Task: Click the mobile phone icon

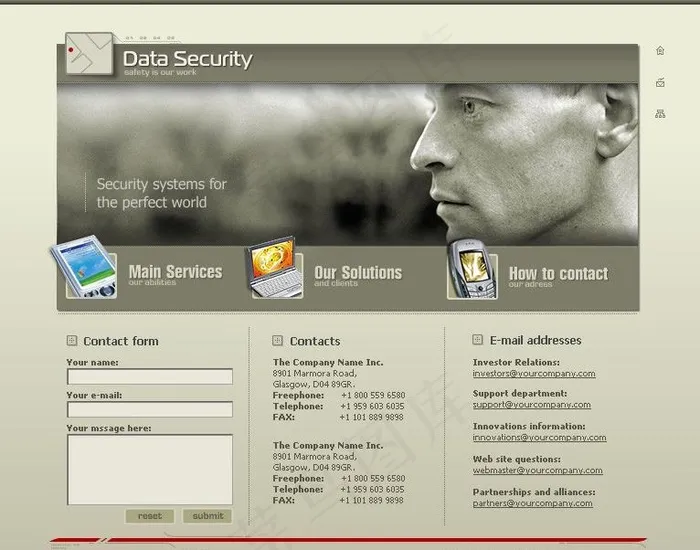Action: (x=471, y=268)
